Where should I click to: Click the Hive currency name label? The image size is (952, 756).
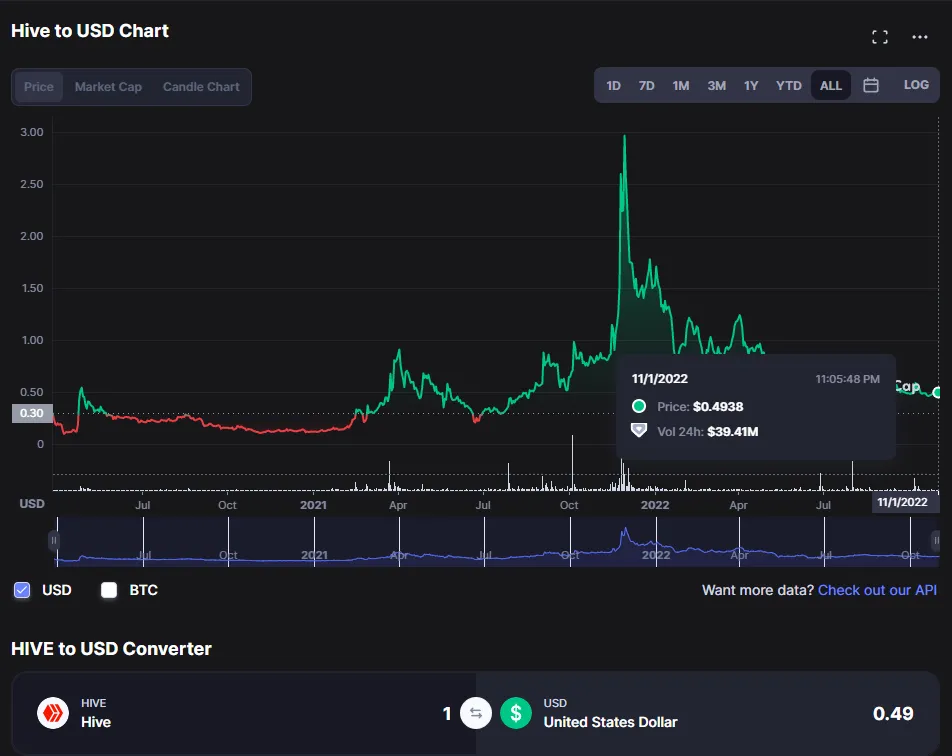96,722
